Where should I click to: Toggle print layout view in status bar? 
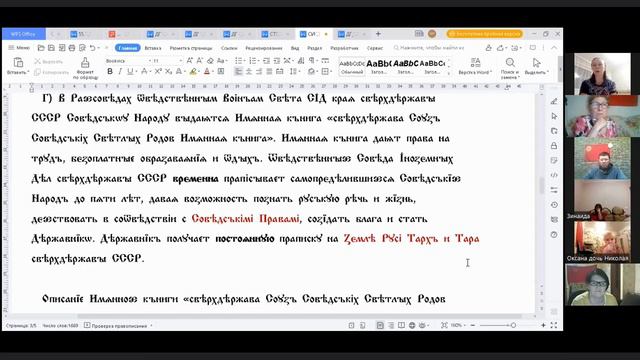click(380, 325)
